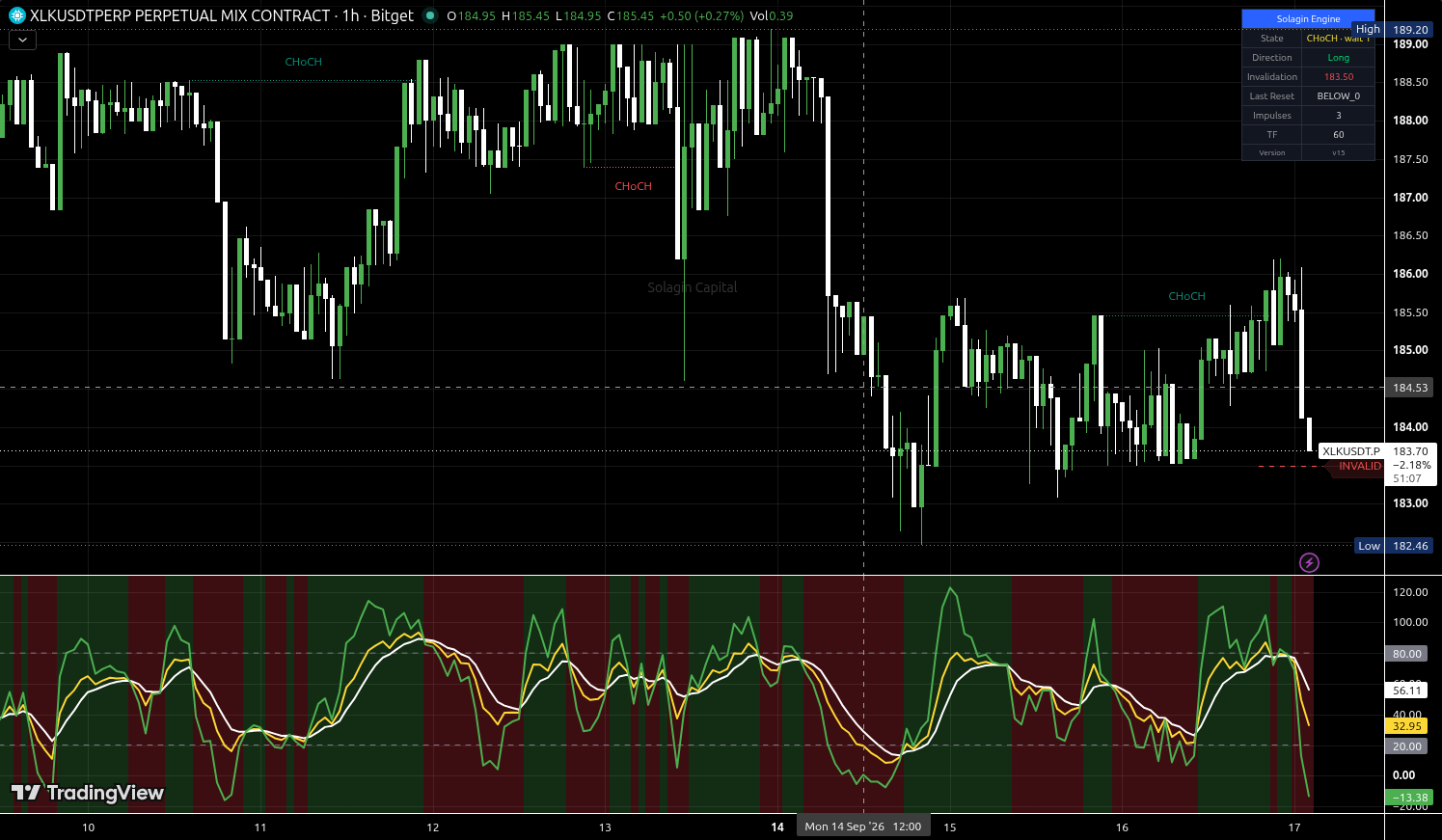Image resolution: width=1442 pixels, height=840 pixels.
Task: Click the Low 182.46 price label
Action: [1395, 546]
